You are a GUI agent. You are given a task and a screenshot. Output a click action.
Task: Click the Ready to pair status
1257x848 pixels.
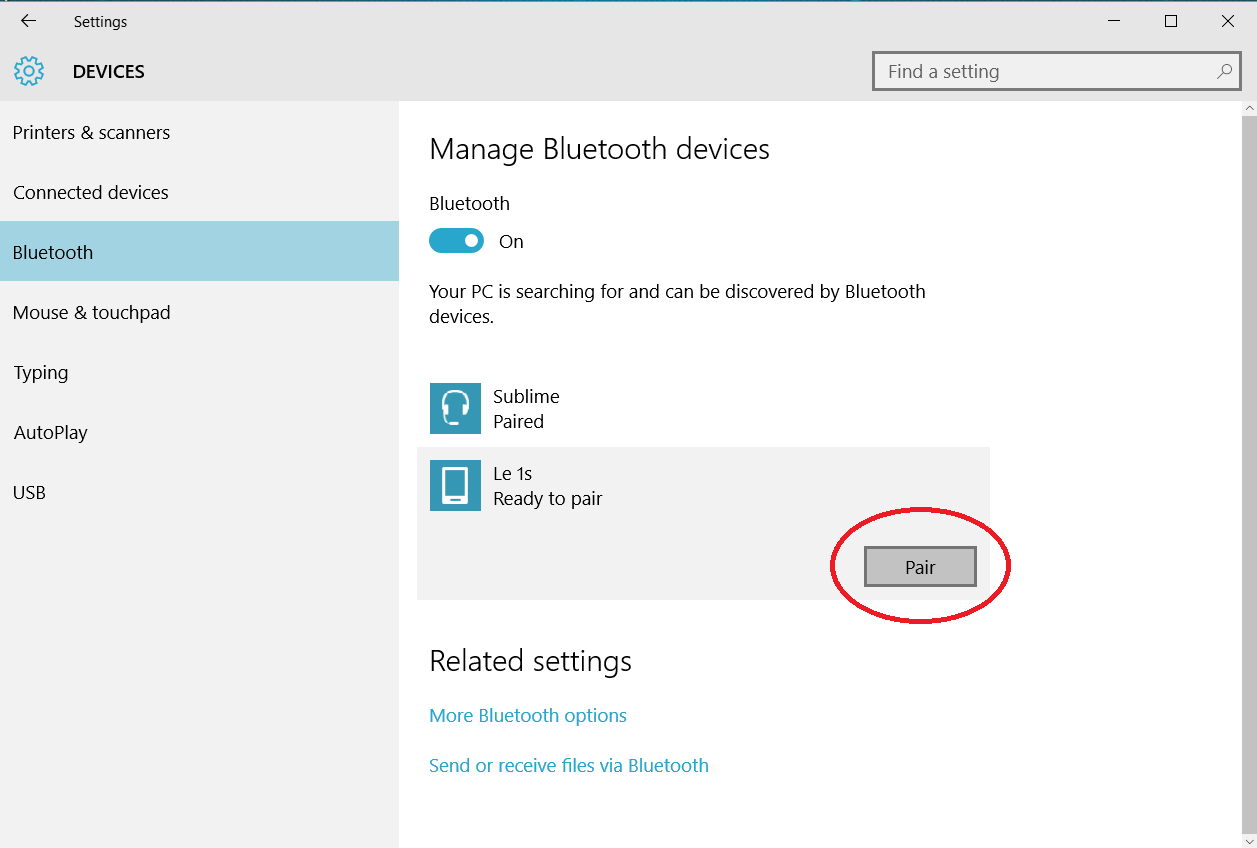click(548, 499)
